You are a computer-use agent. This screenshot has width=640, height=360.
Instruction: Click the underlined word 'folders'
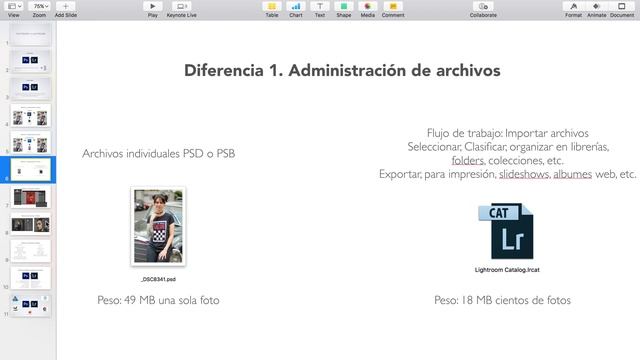[x=468, y=160]
